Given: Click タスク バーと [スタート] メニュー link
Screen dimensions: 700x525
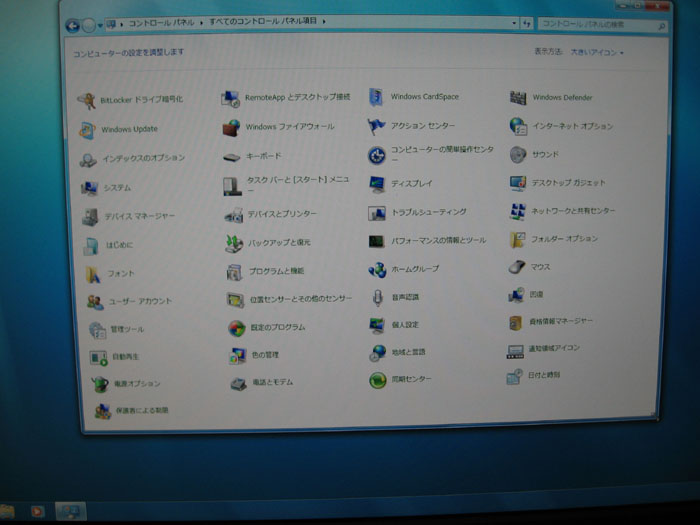Looking at the screenshot, I should point(298,184).
